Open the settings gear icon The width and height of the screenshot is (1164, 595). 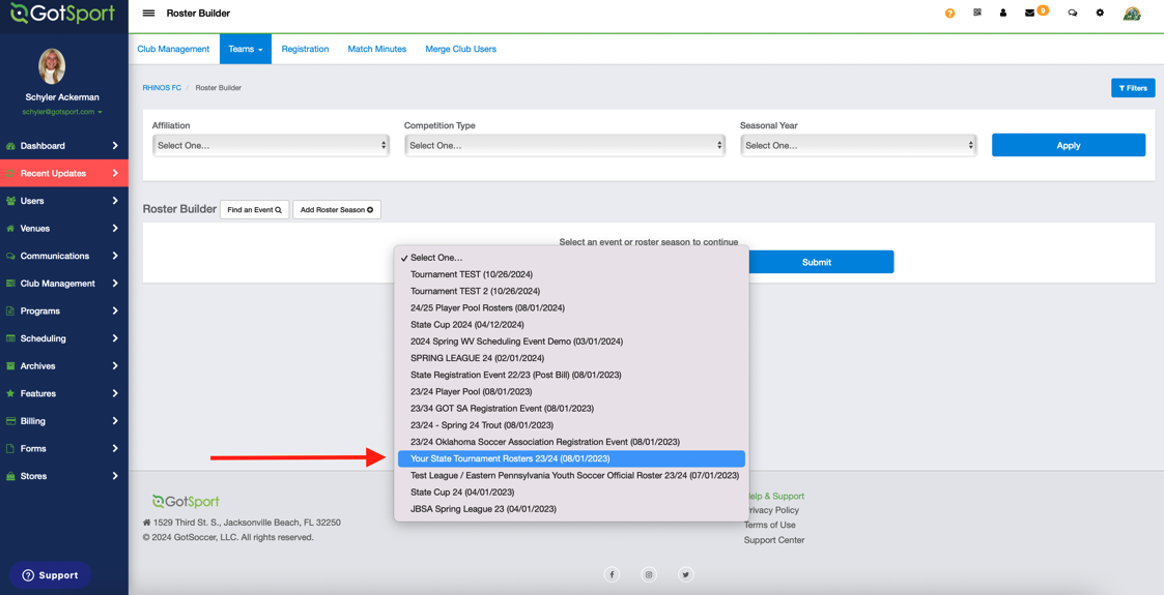click(x=1100, y=13)
